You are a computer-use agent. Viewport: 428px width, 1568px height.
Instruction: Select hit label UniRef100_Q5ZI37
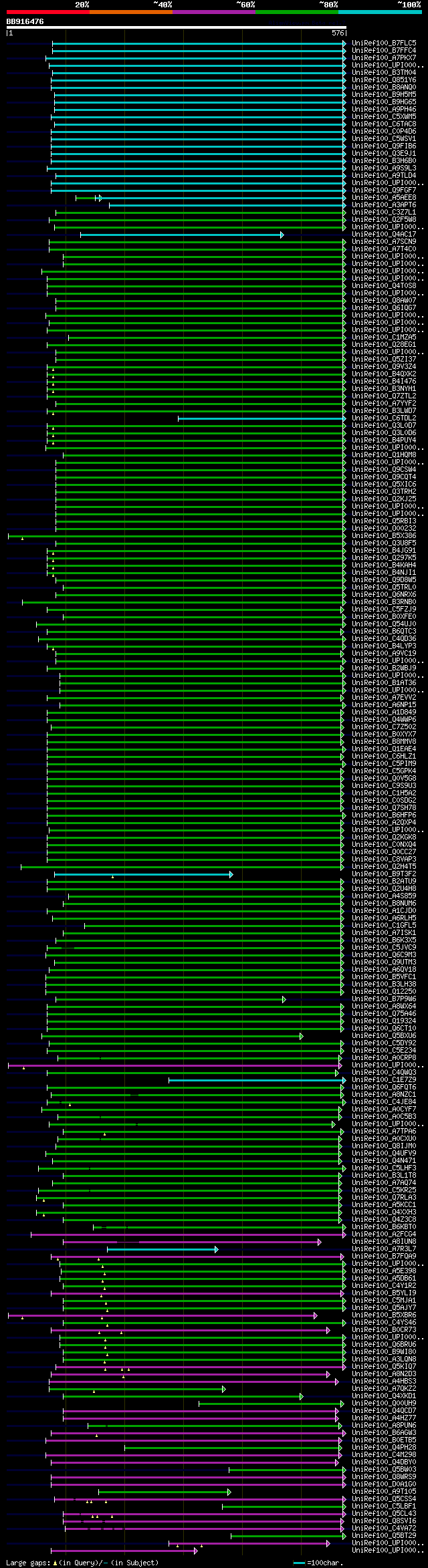tap(384, 360)
